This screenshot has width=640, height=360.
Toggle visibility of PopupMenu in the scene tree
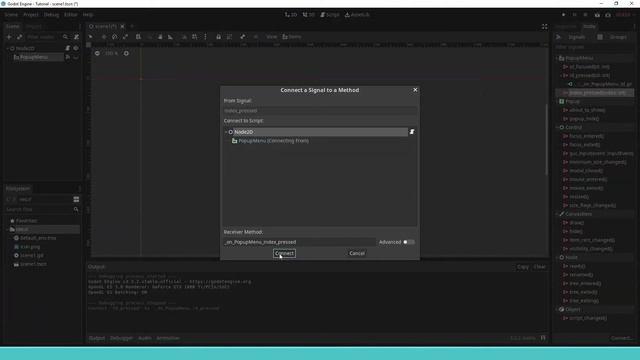(x=76, y=57)
